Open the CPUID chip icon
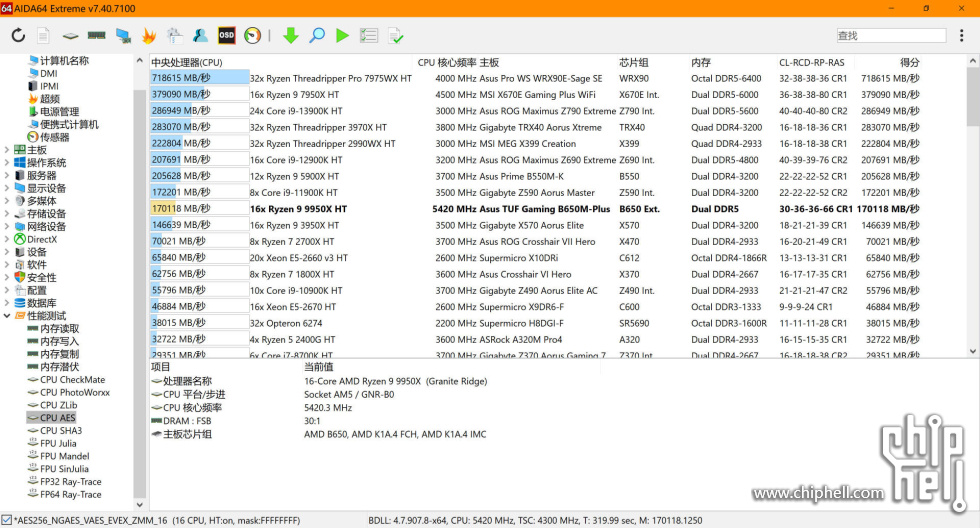Viewport: 980px width, 528px height. (70, 36)
